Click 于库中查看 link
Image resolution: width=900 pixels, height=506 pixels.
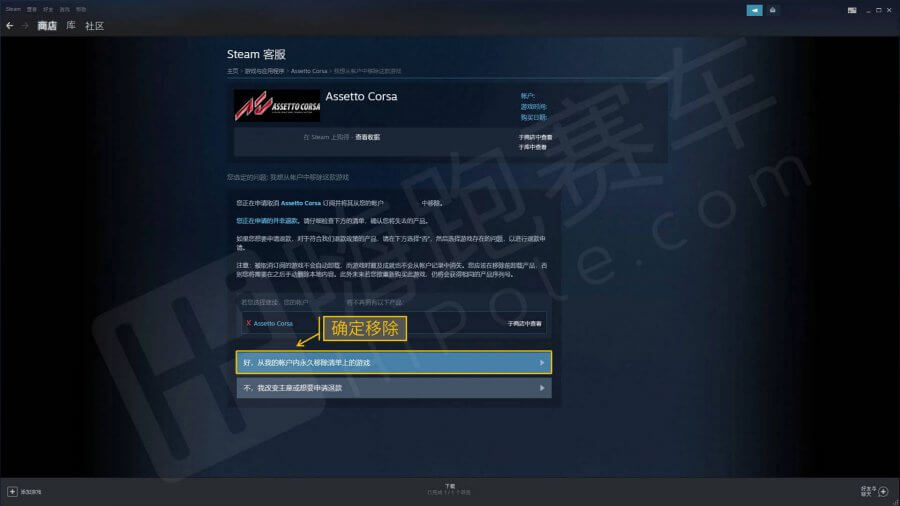[x=533, y=147]
